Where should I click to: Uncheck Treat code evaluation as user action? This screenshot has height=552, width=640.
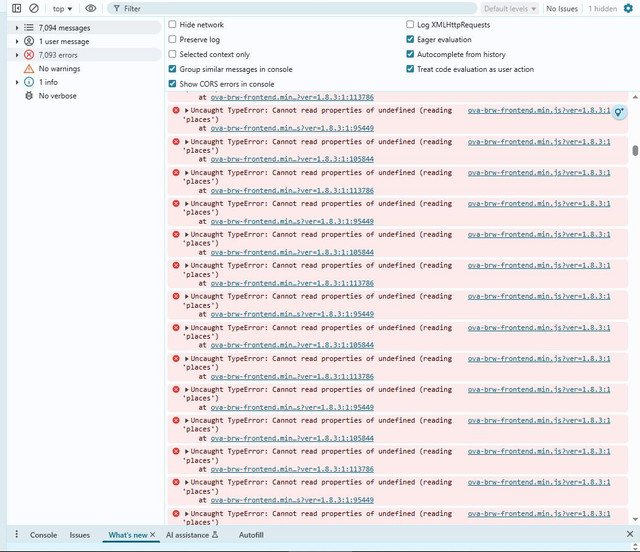click(x=410, y=69)
